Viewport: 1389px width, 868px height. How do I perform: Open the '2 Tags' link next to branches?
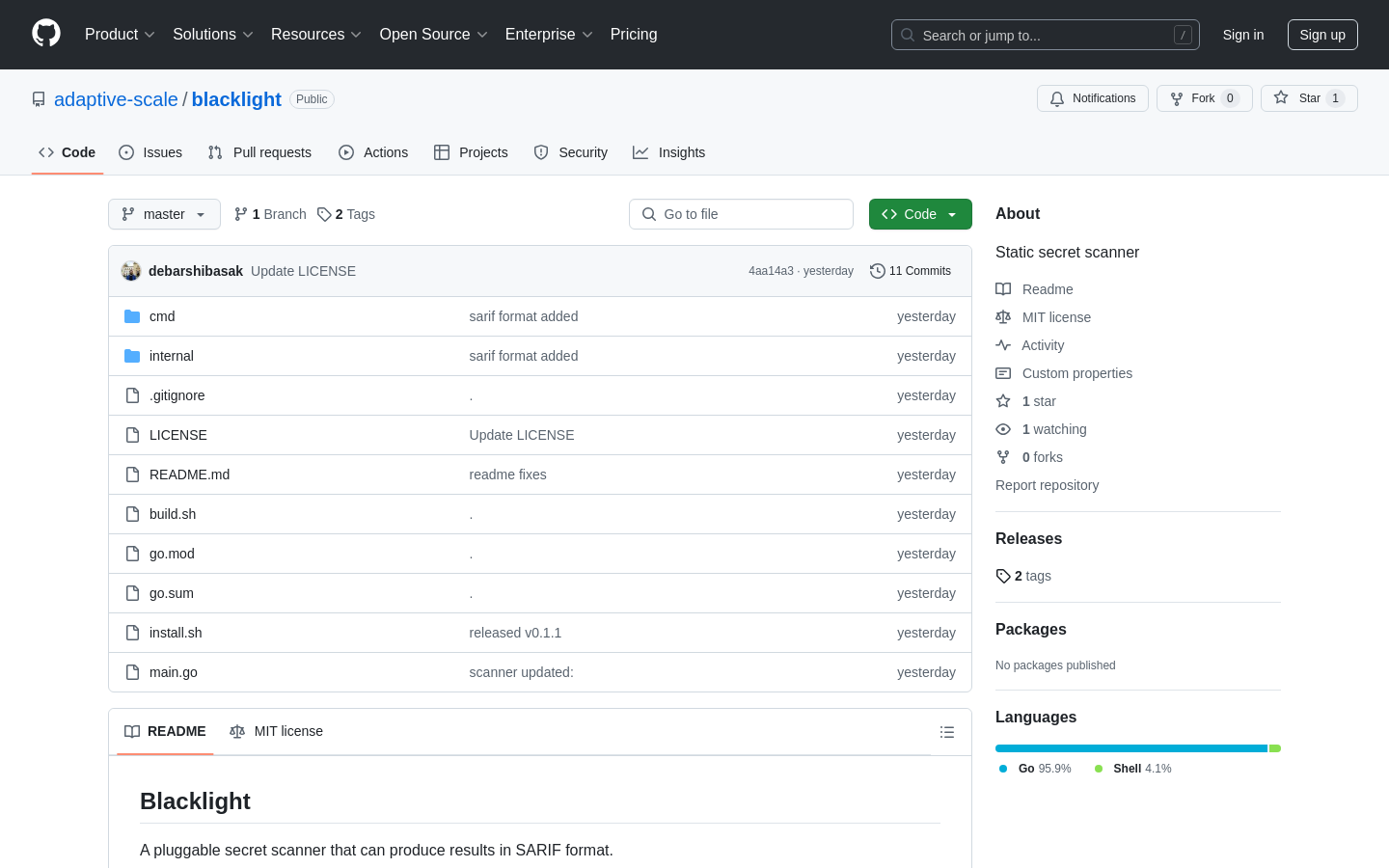click(346, 214)
